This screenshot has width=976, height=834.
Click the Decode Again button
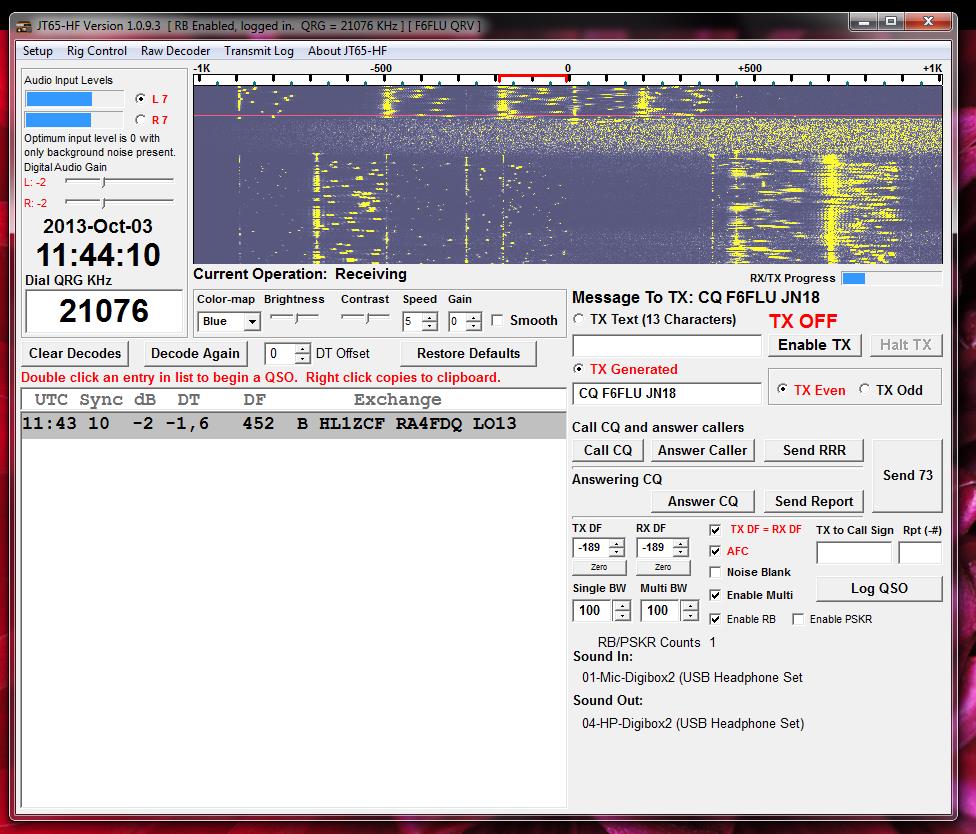click(195, 354)
